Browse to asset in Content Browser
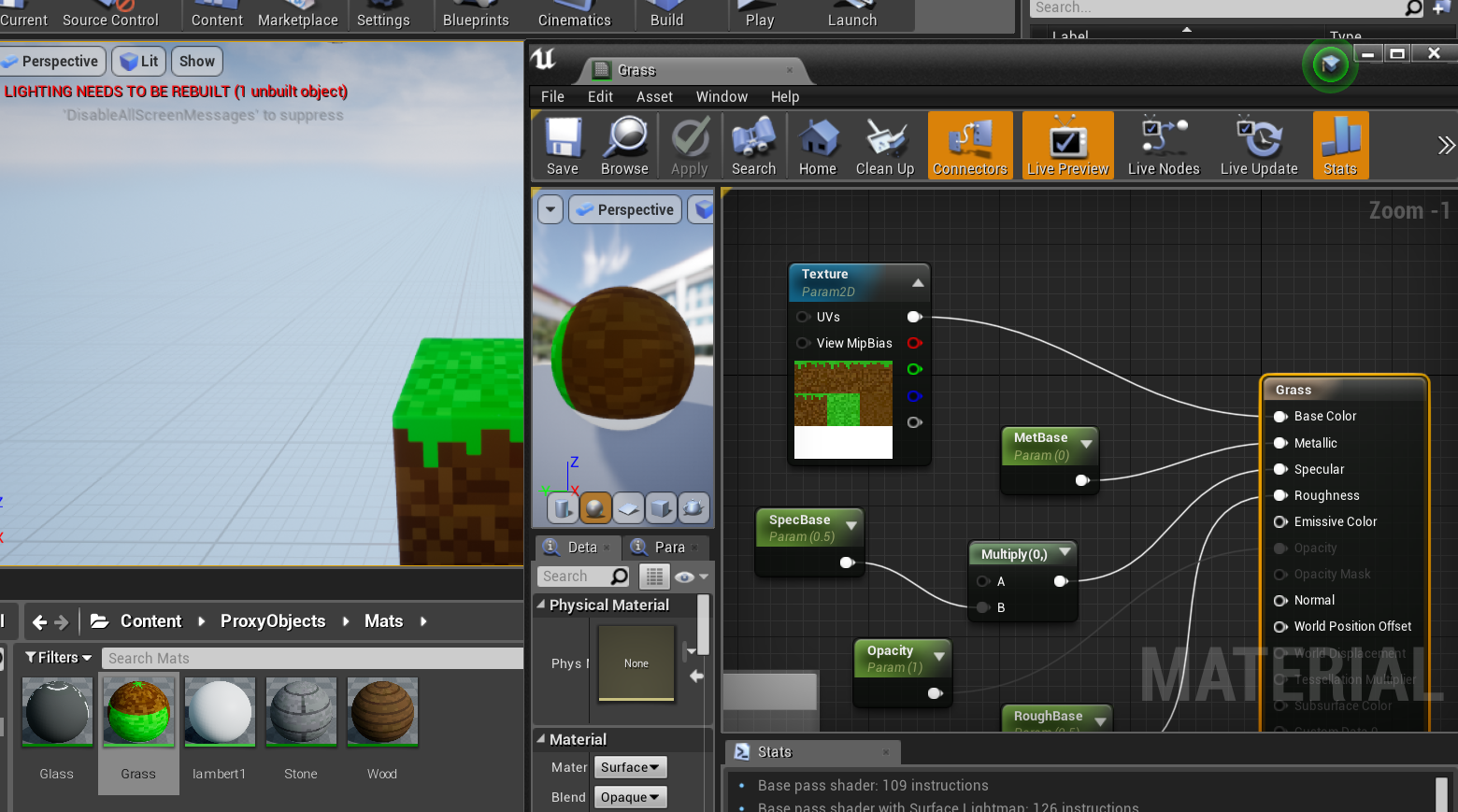The image size is (1458, 812). pyautogui.click(x=624, y=146)
